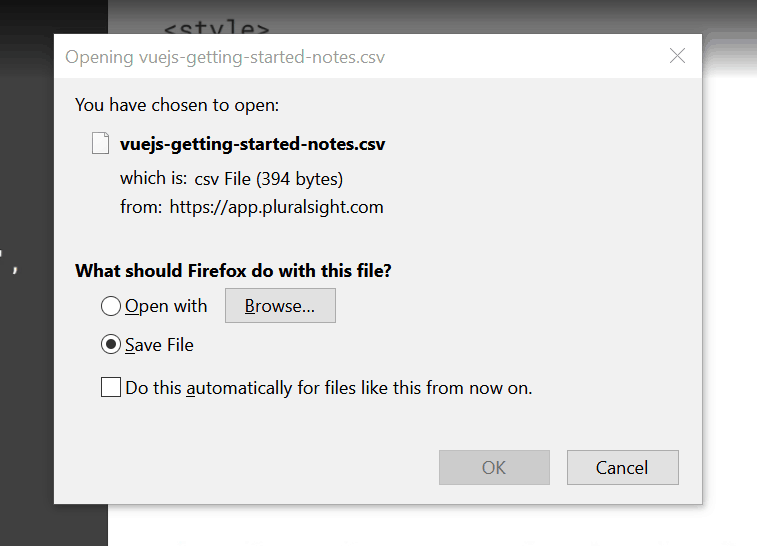This screenshot has width=757, height=546.
Task: Click the You have chosen to open text
Action: coord(177,105)
